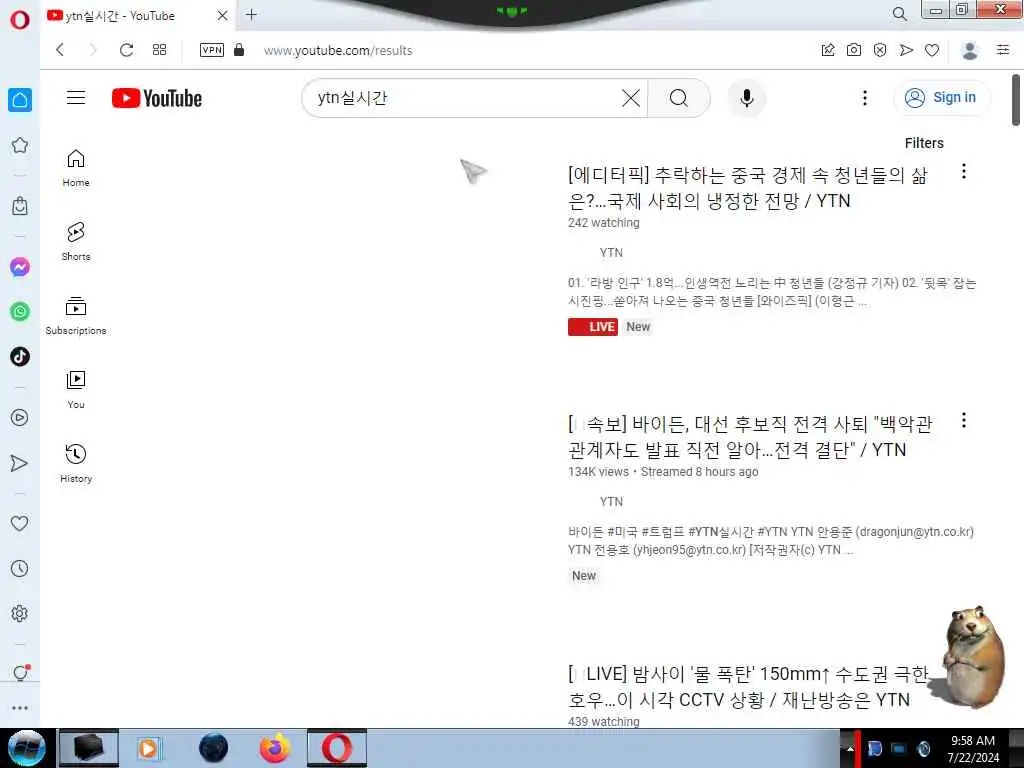Search in tabs magnifier icon
The image size is (1024, 768).
click(x=899, y=14)
